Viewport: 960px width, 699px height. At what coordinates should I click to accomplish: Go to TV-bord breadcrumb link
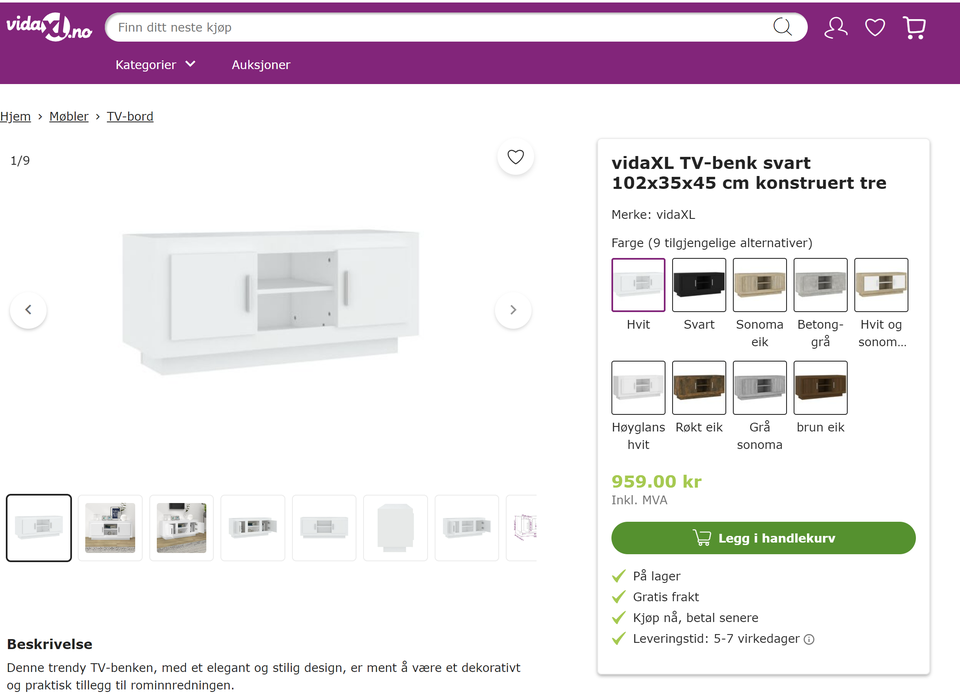click(130, 117)
